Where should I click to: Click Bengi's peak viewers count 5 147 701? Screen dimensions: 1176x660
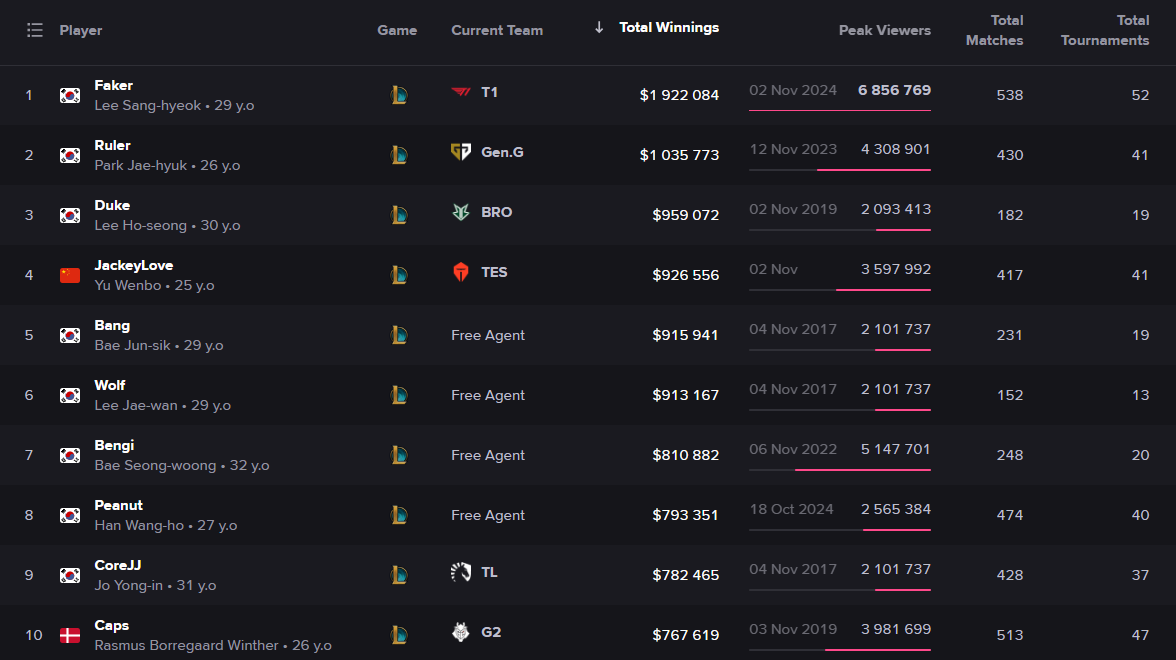[x=895, y=449]
